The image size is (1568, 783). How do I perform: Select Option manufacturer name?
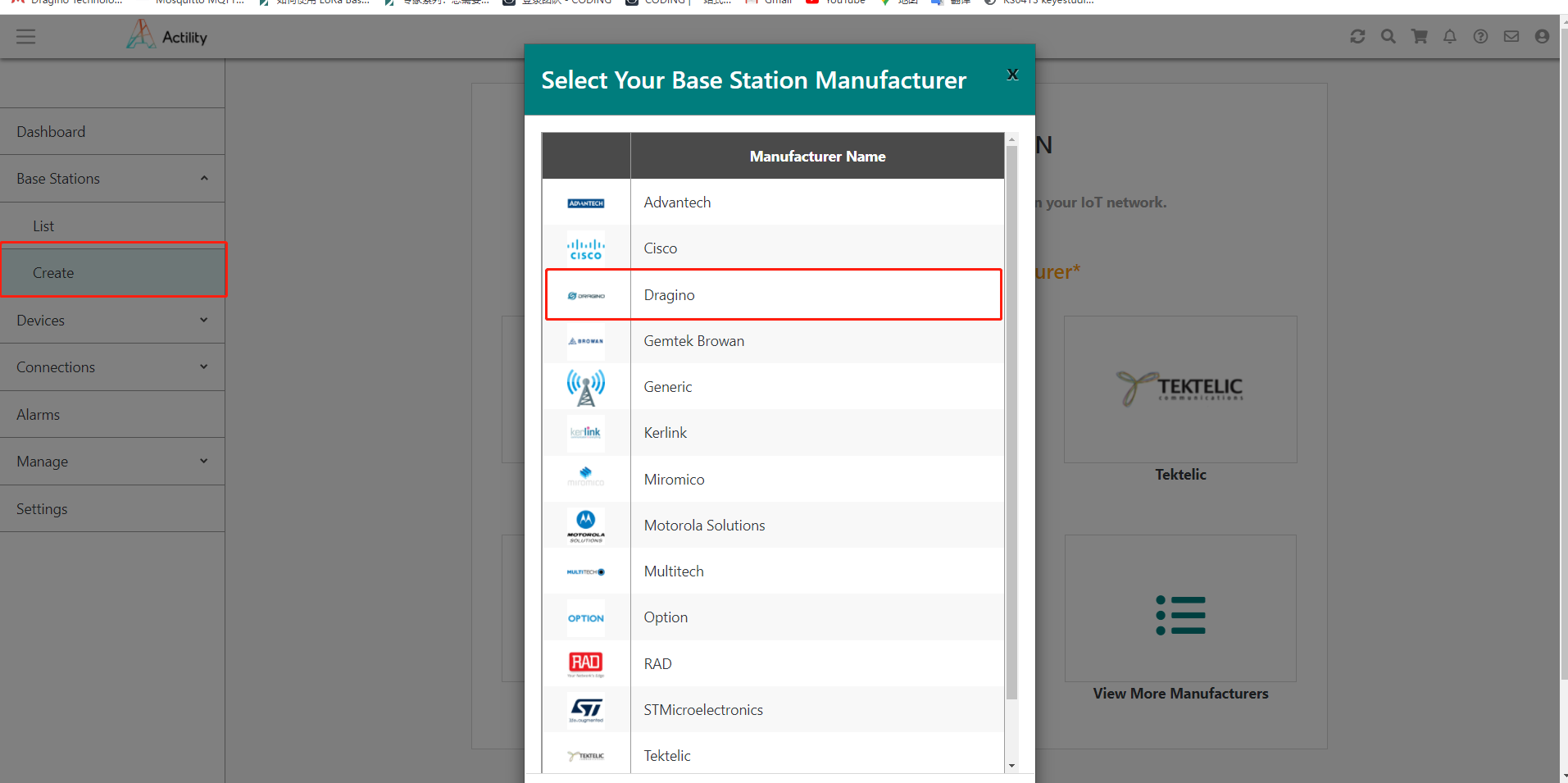(x=666, y=617)
